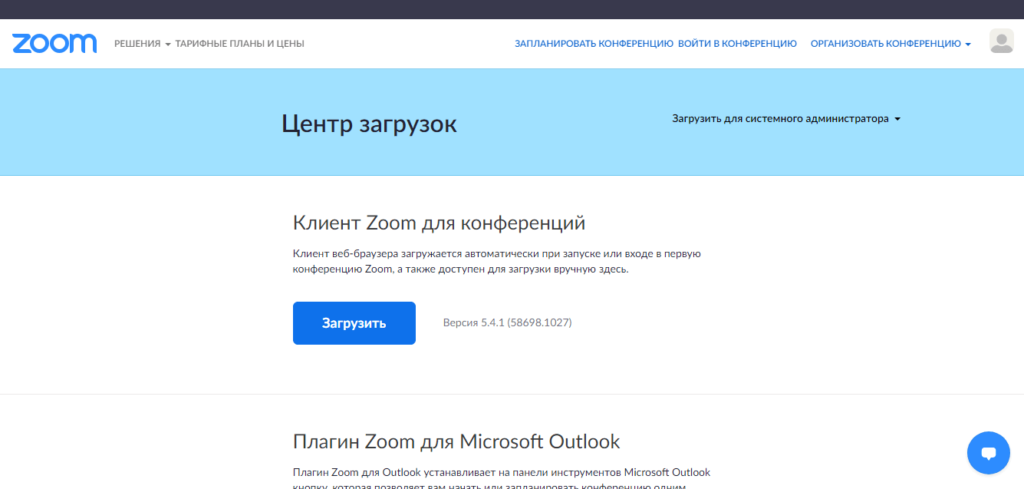Click the Outlook plugin description text
1024x489 pixels.
click(500, 473)
